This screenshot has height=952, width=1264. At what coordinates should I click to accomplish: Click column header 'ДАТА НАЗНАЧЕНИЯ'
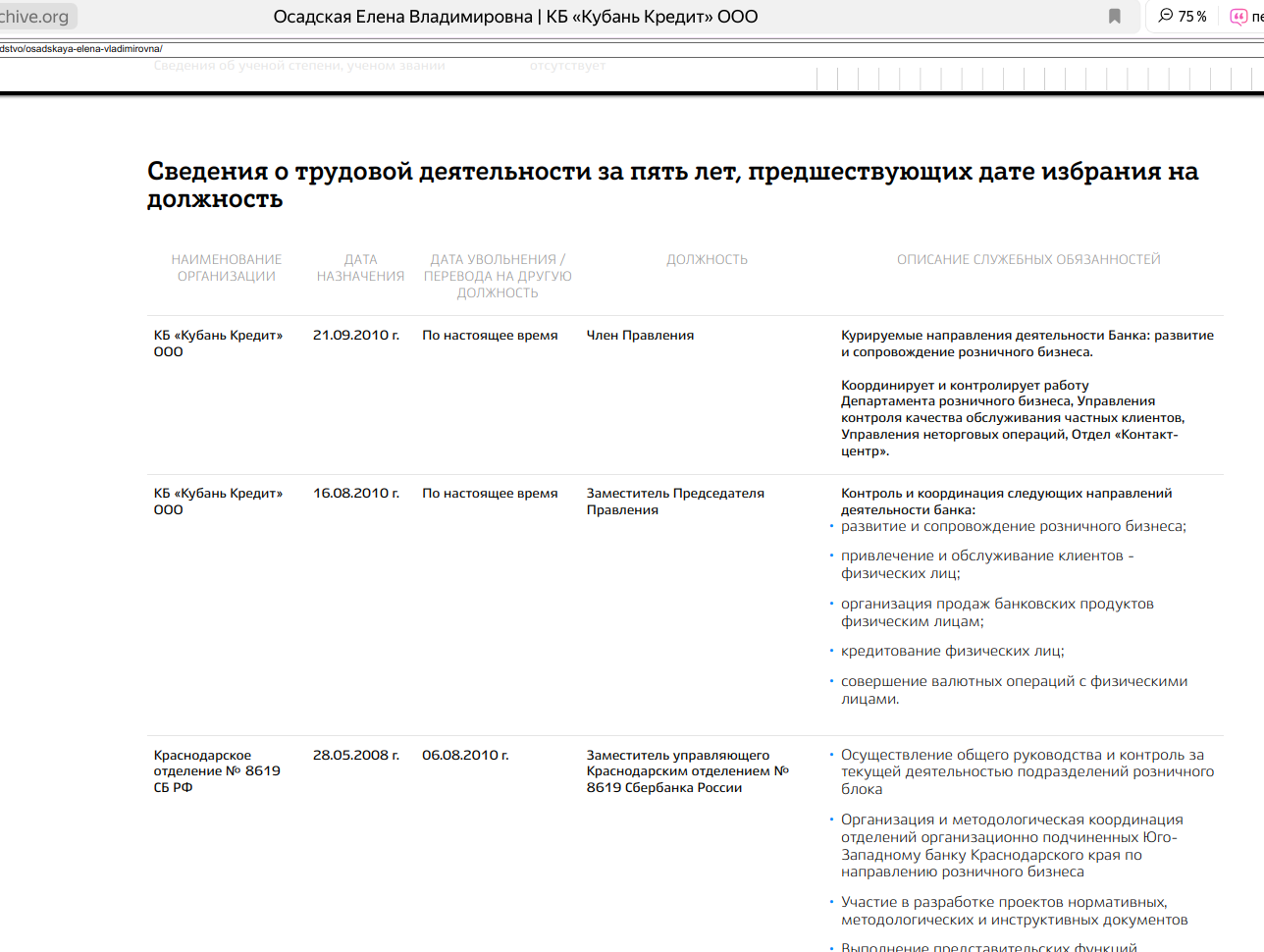[x=360, y=268]
